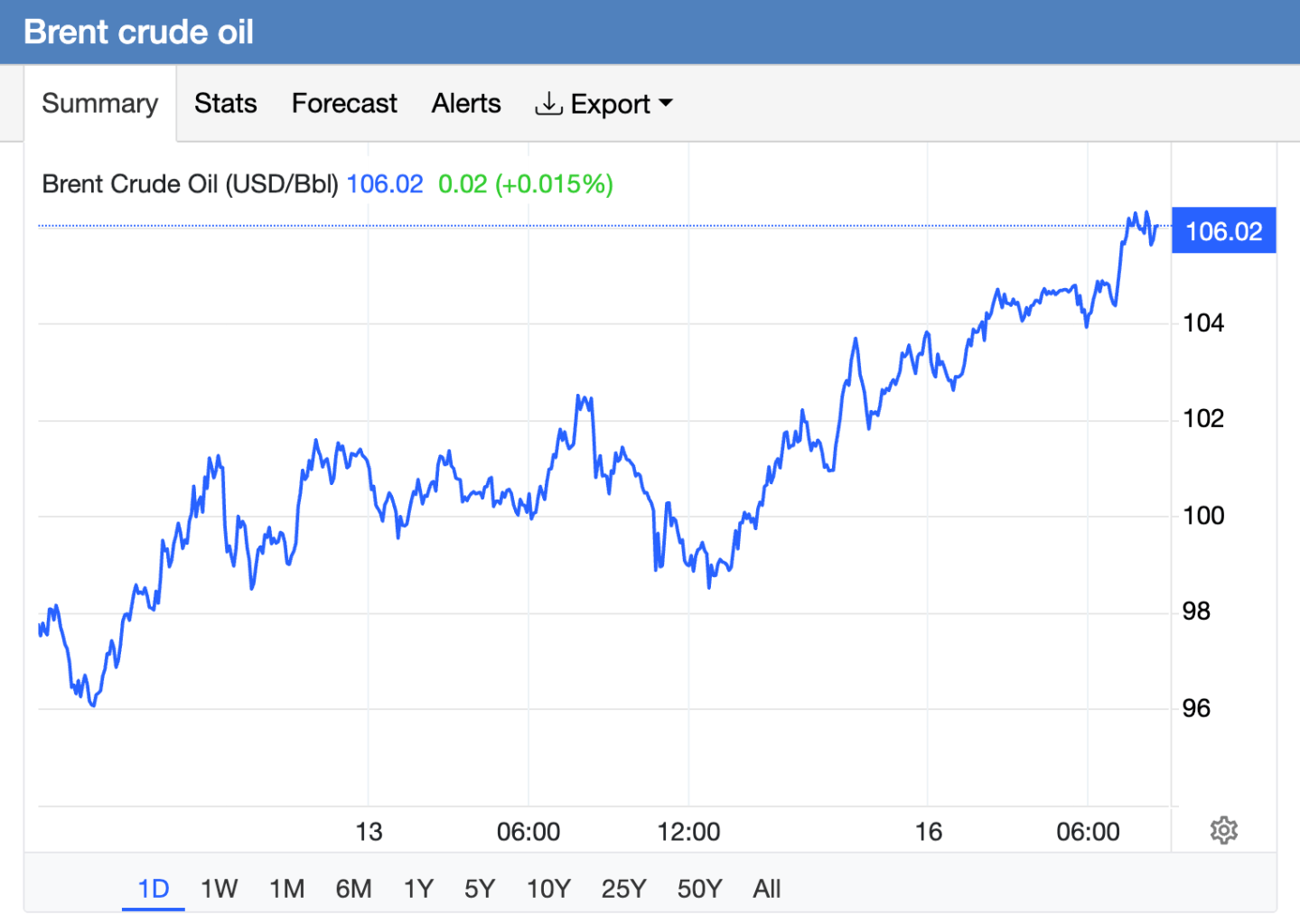Click the 12:00 marker on time axis
Viewport: 1300px width, 924px height.
(688, 832)
